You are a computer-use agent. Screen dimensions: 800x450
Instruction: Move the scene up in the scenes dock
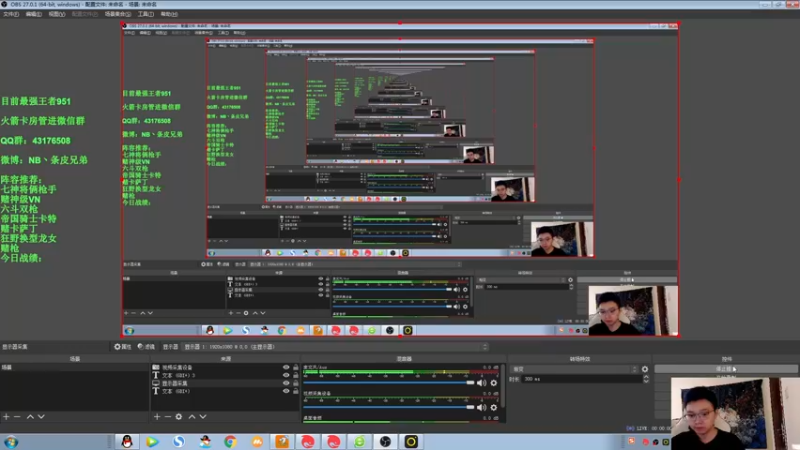pyautogui.click(x=30, y=416)
